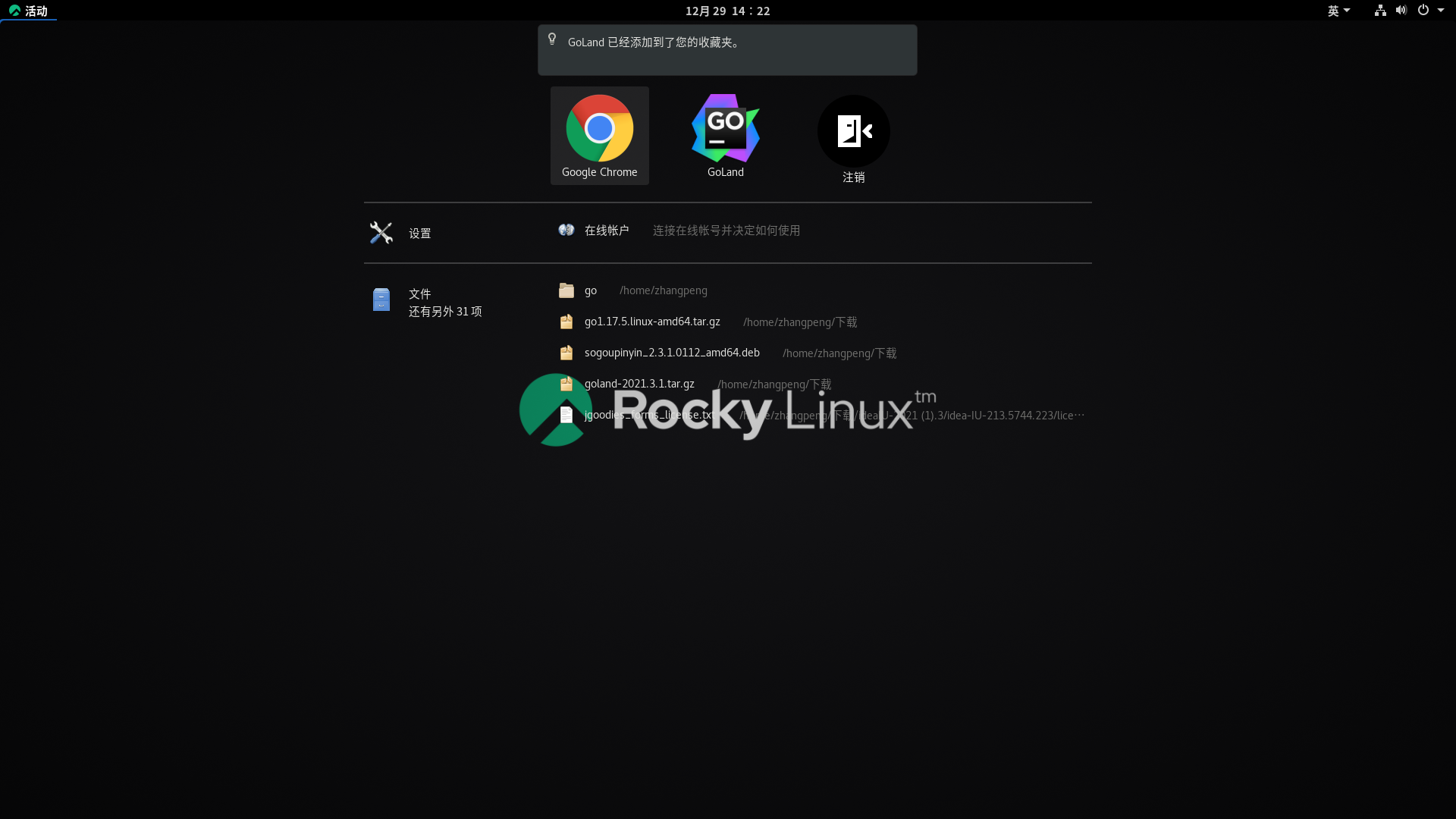This screenshot has width=1456, height=819.
Task: Click the power icon in top bar
Action: point(1423,11)
